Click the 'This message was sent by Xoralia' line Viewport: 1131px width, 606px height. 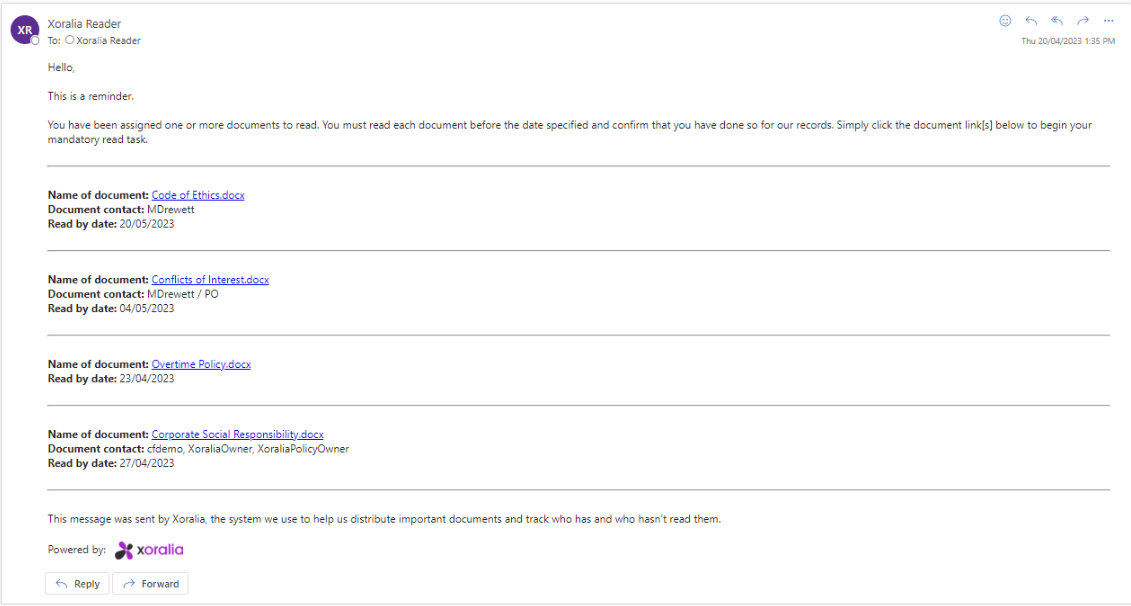pyautogui.click(x=384, y=519)
